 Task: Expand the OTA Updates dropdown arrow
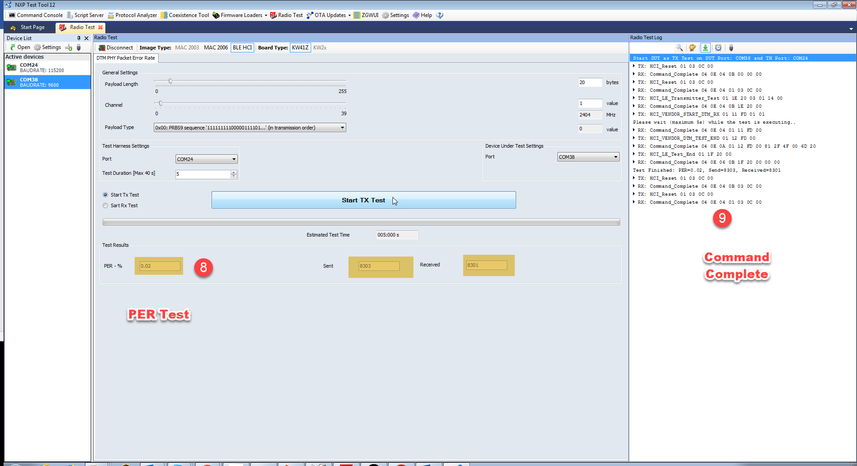coord(349,15)
